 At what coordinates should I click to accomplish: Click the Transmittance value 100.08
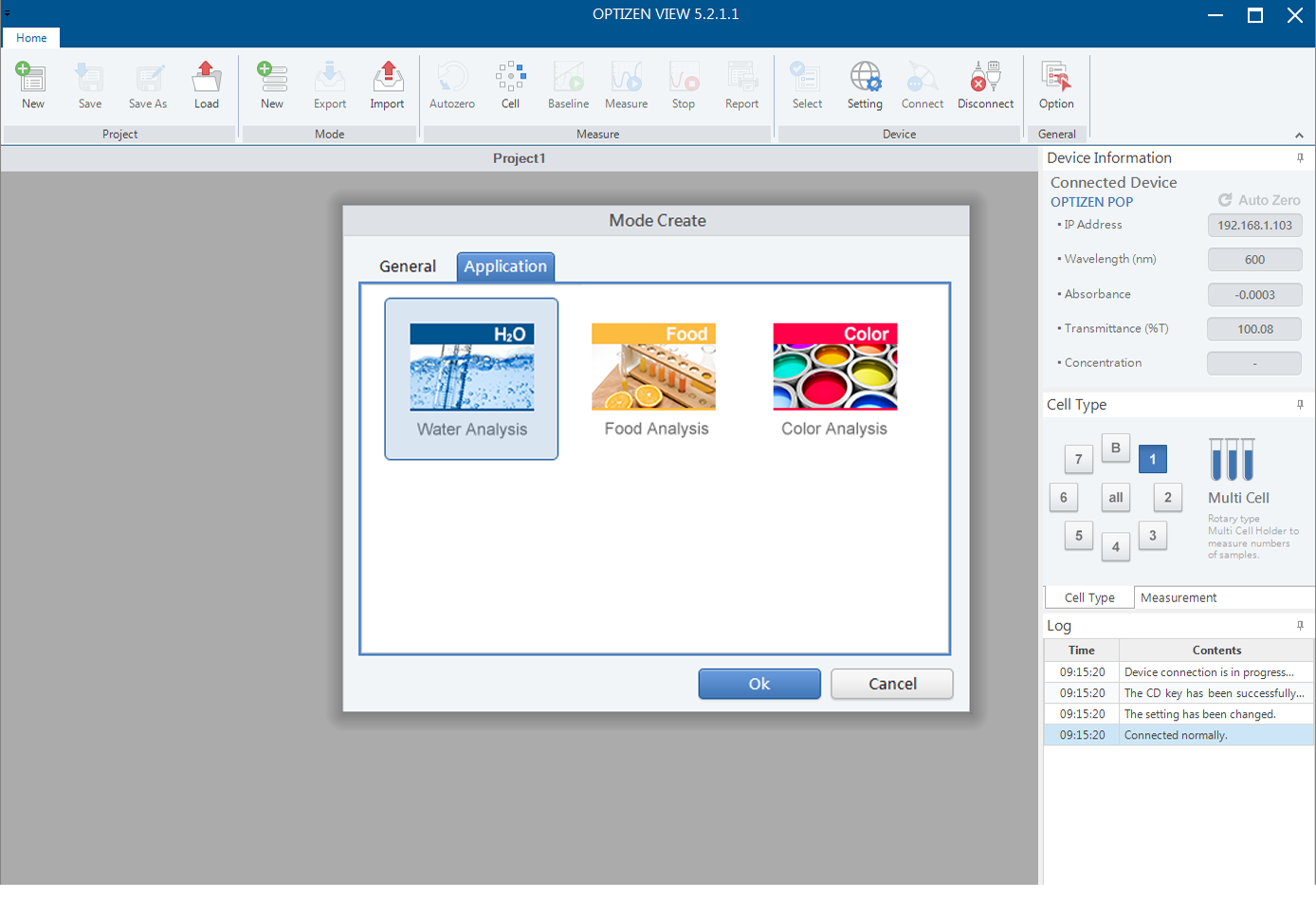[x=1254, y=329]
